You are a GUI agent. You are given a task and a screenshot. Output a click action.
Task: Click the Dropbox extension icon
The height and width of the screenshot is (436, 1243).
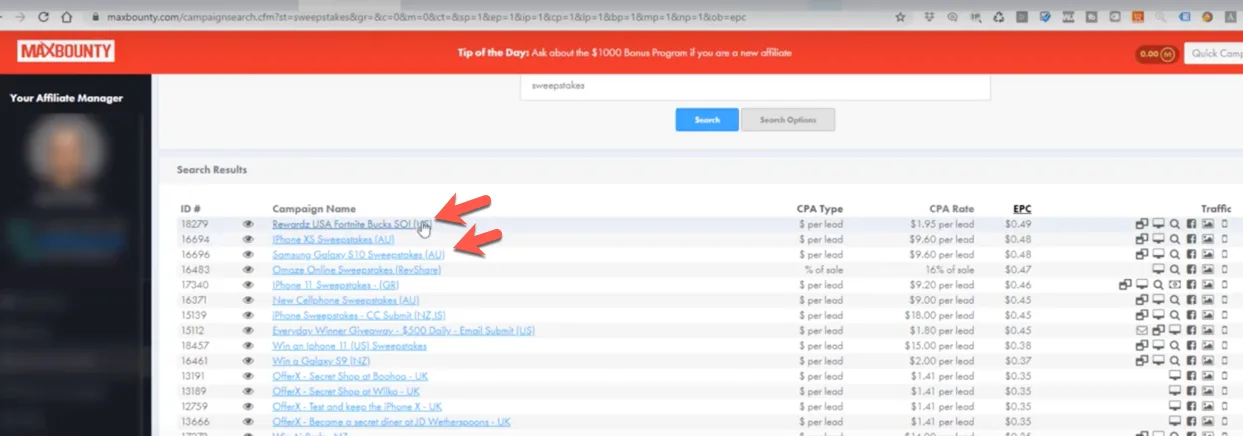[x=929, y=17]
